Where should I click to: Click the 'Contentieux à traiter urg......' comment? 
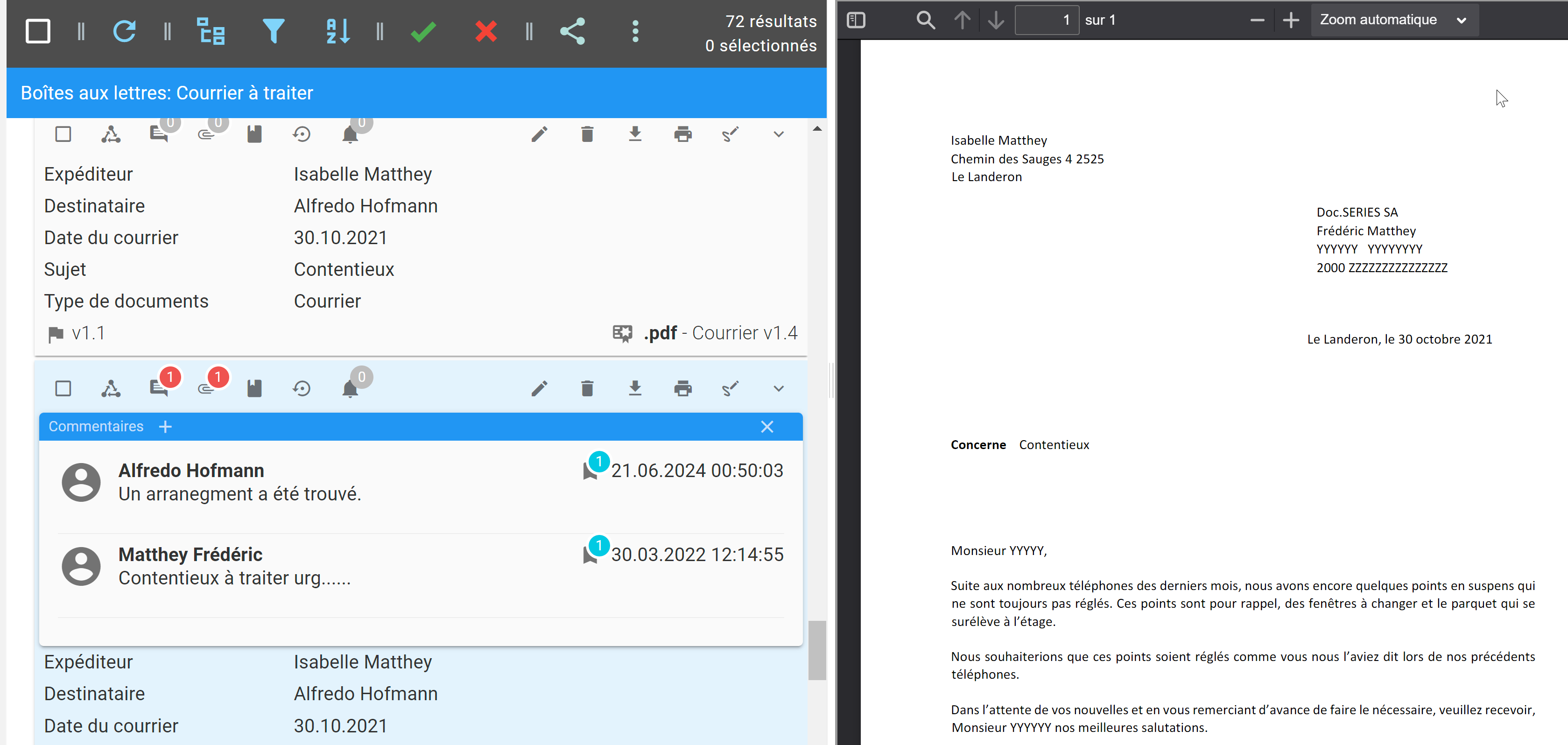234,577
